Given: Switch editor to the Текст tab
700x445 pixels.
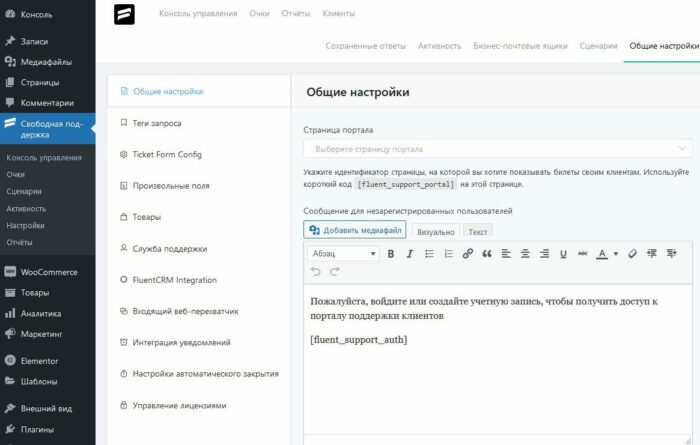Looking at the screenshot, I should [x=478, y=231].
